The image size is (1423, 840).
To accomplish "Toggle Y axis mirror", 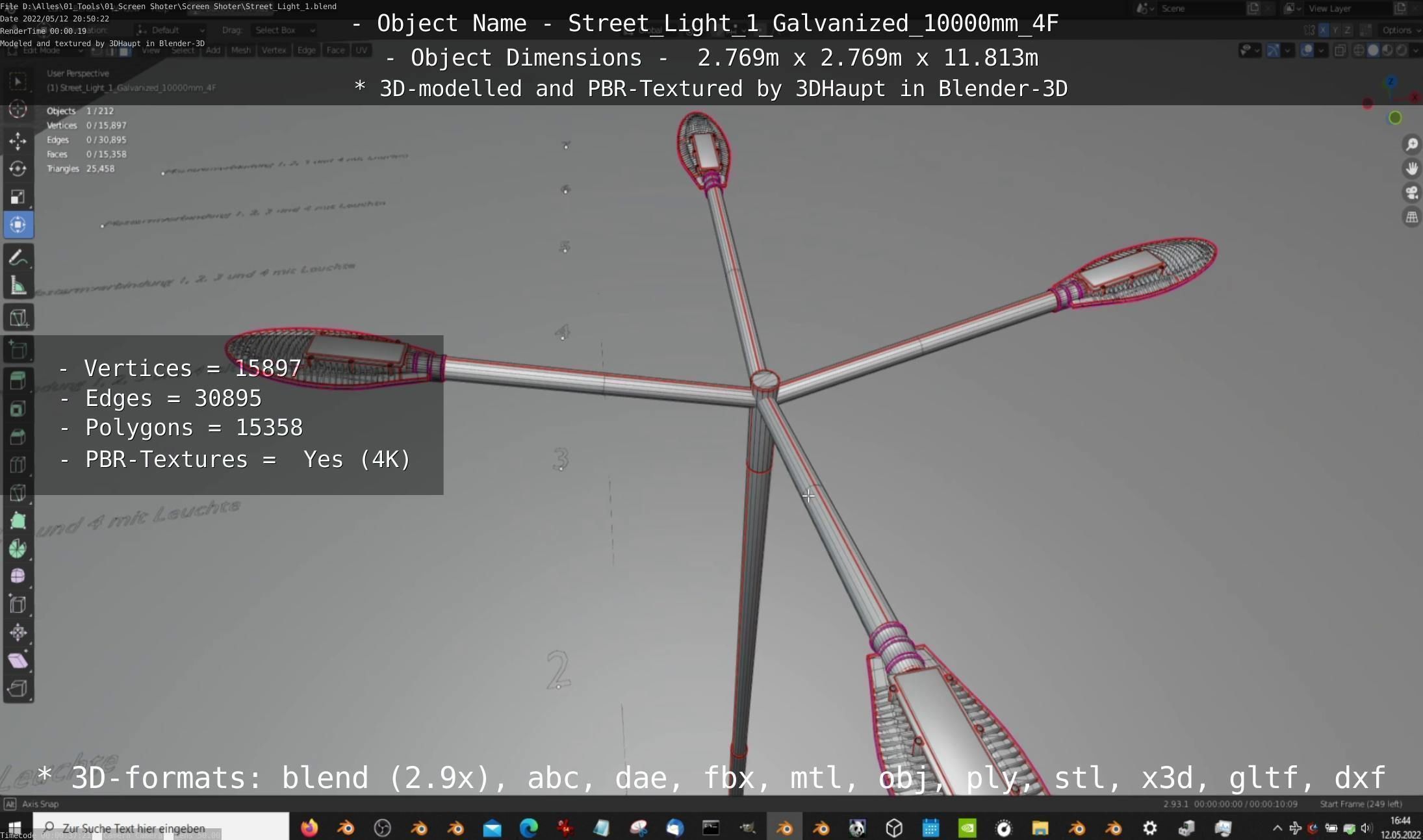I will click(x=1336, y=31).
